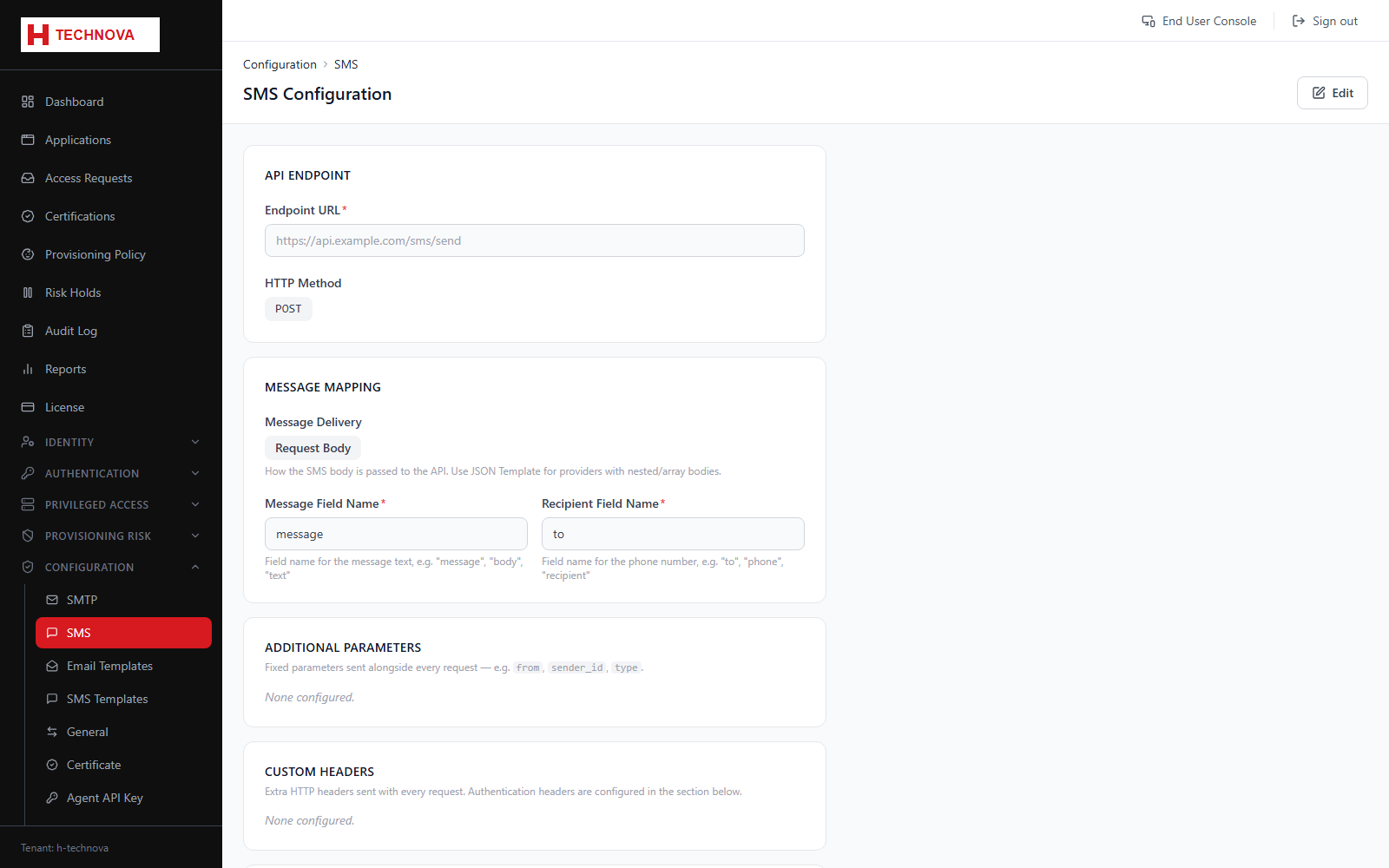
Task: Click the Technova logo
Action: pos(90,35)
